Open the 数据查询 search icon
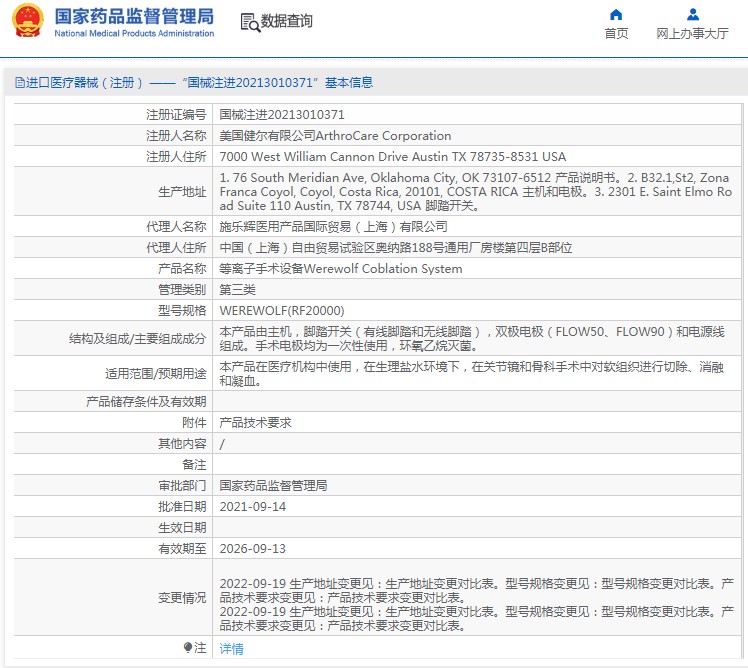The width and height of the screenshot is (748, 668). (x=250, y=22)
